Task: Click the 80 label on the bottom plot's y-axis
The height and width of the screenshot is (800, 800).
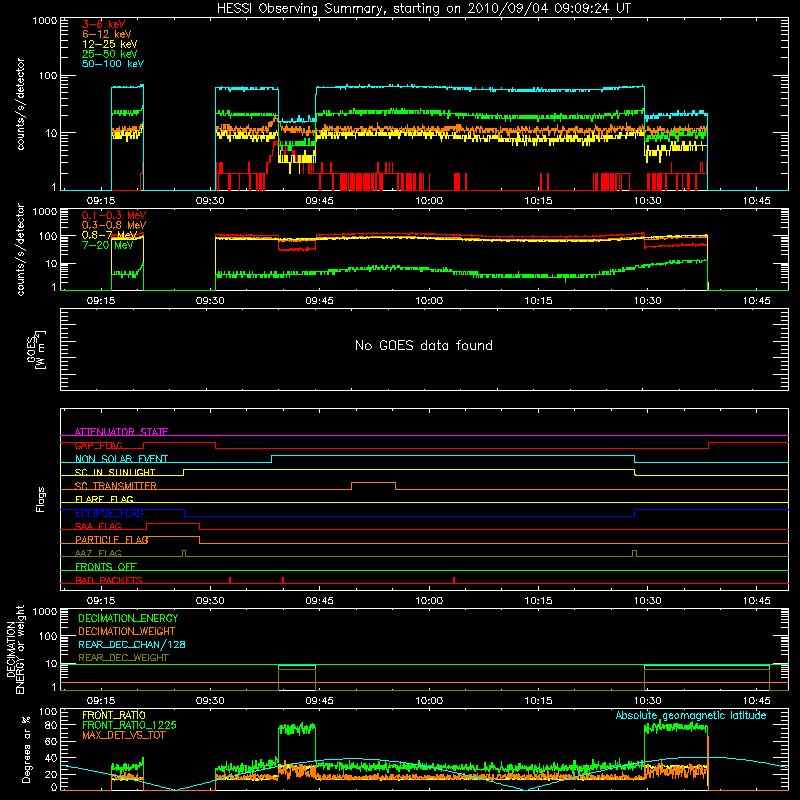Action: (x=52, y=725)
